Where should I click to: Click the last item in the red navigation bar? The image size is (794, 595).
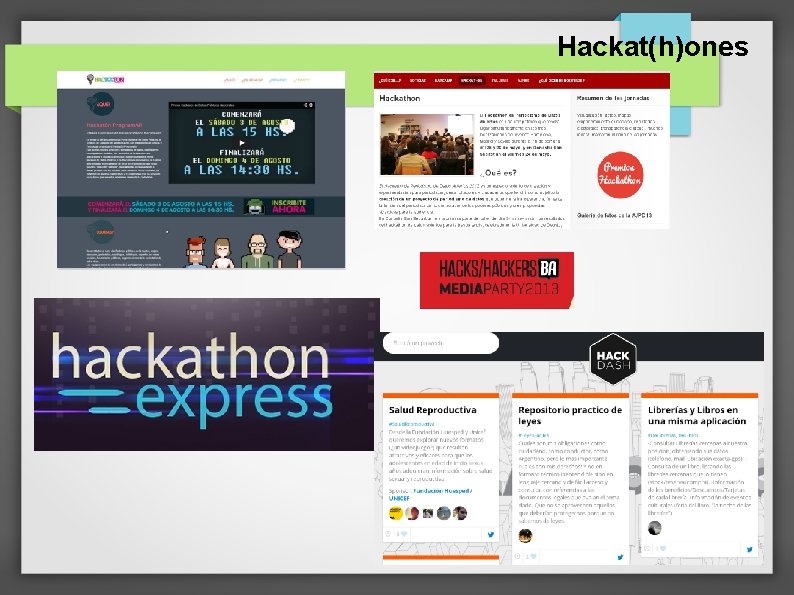pyautogui.click(x=562, y=81)
